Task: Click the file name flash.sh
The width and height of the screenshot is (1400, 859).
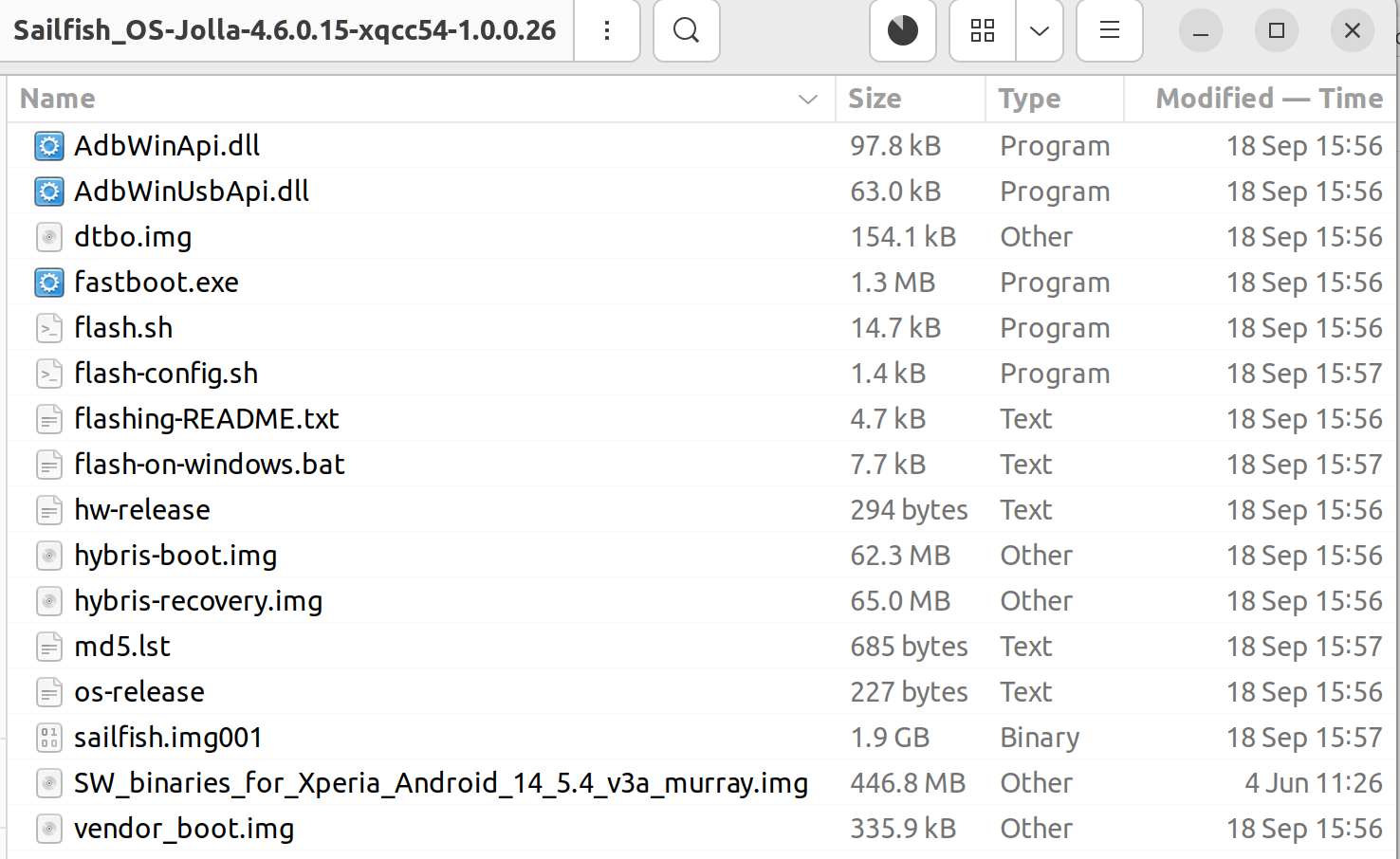Action: [123, 328]
